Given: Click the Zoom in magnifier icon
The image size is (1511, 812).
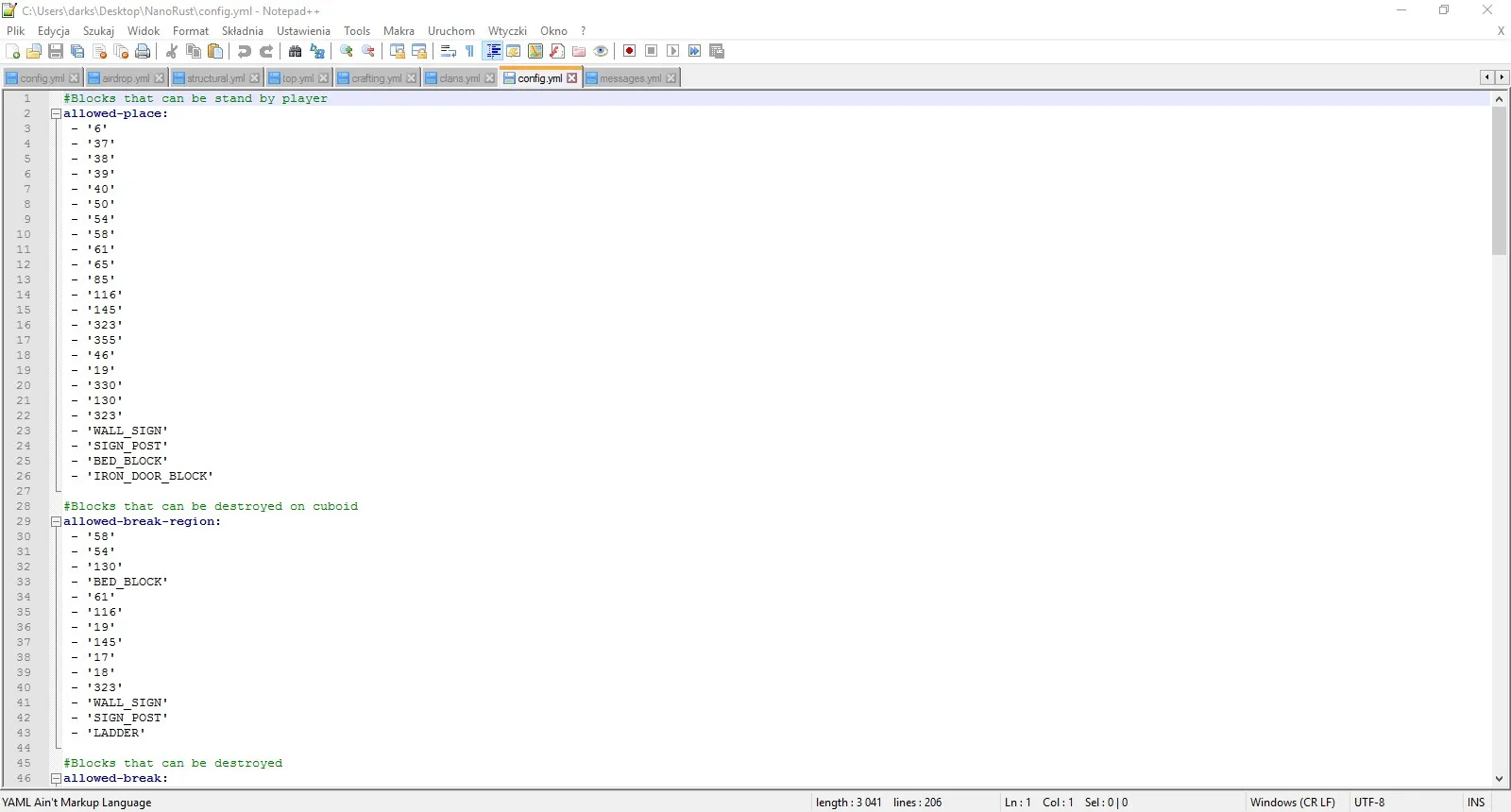Looking at the screenshot, I should 347,51.
